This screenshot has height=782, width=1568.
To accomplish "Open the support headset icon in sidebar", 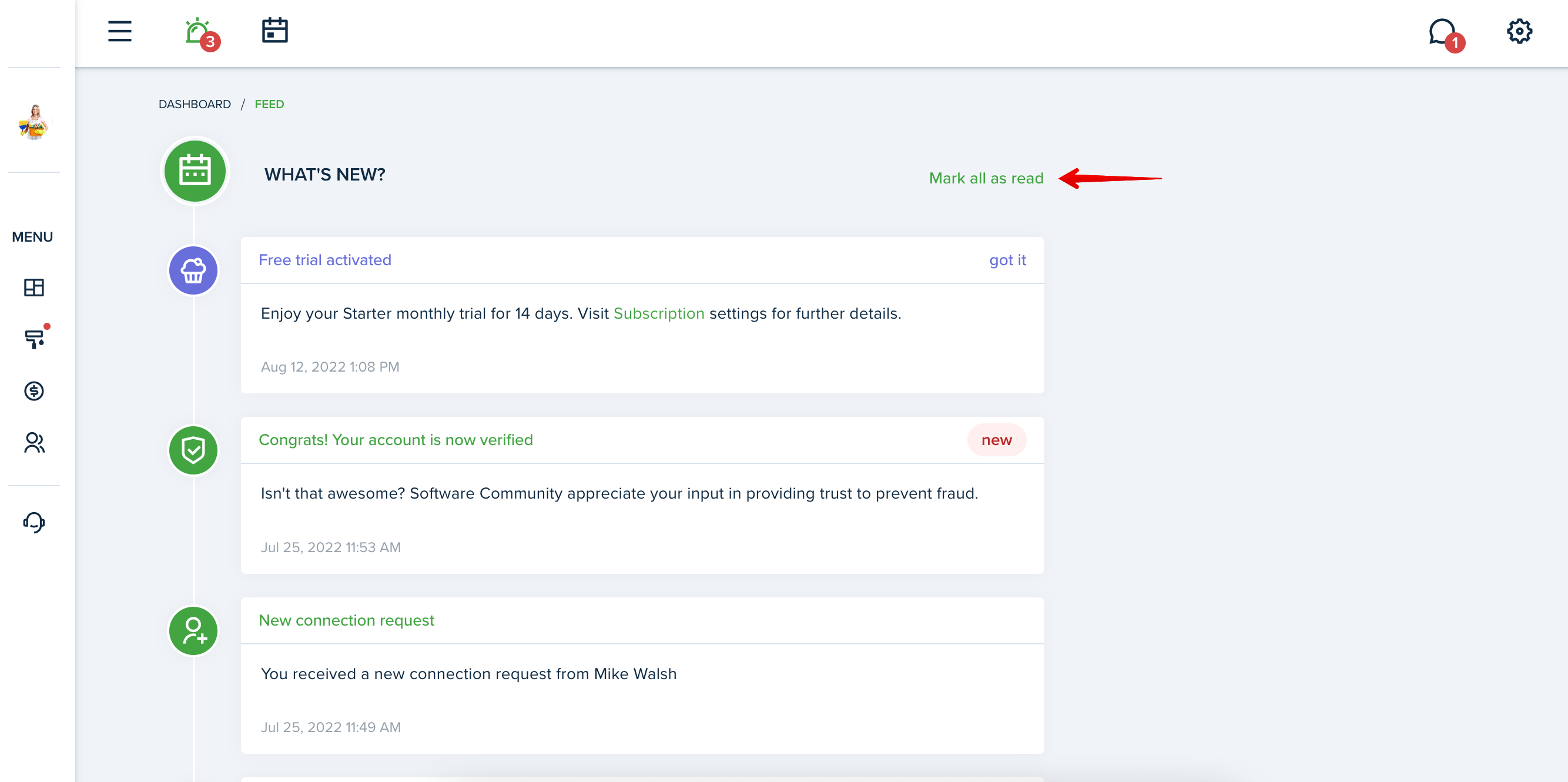I will (34, 522).
